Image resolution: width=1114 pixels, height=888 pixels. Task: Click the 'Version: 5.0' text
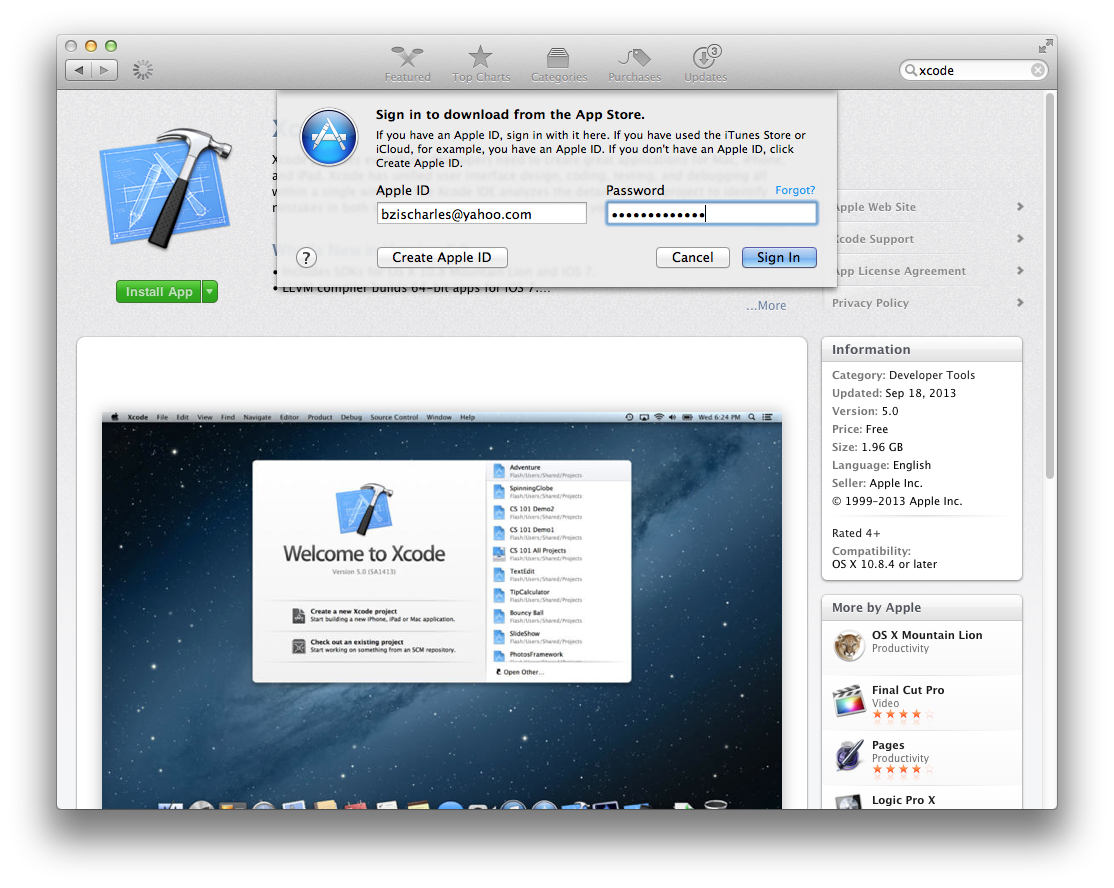click(x=865, y=411)
